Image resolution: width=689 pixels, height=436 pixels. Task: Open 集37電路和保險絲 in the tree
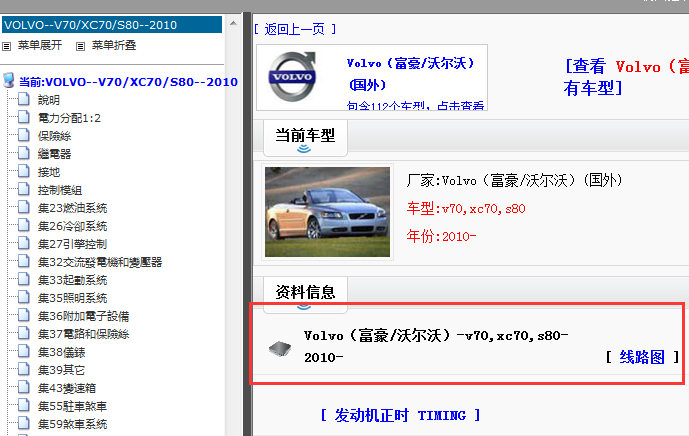83,334
